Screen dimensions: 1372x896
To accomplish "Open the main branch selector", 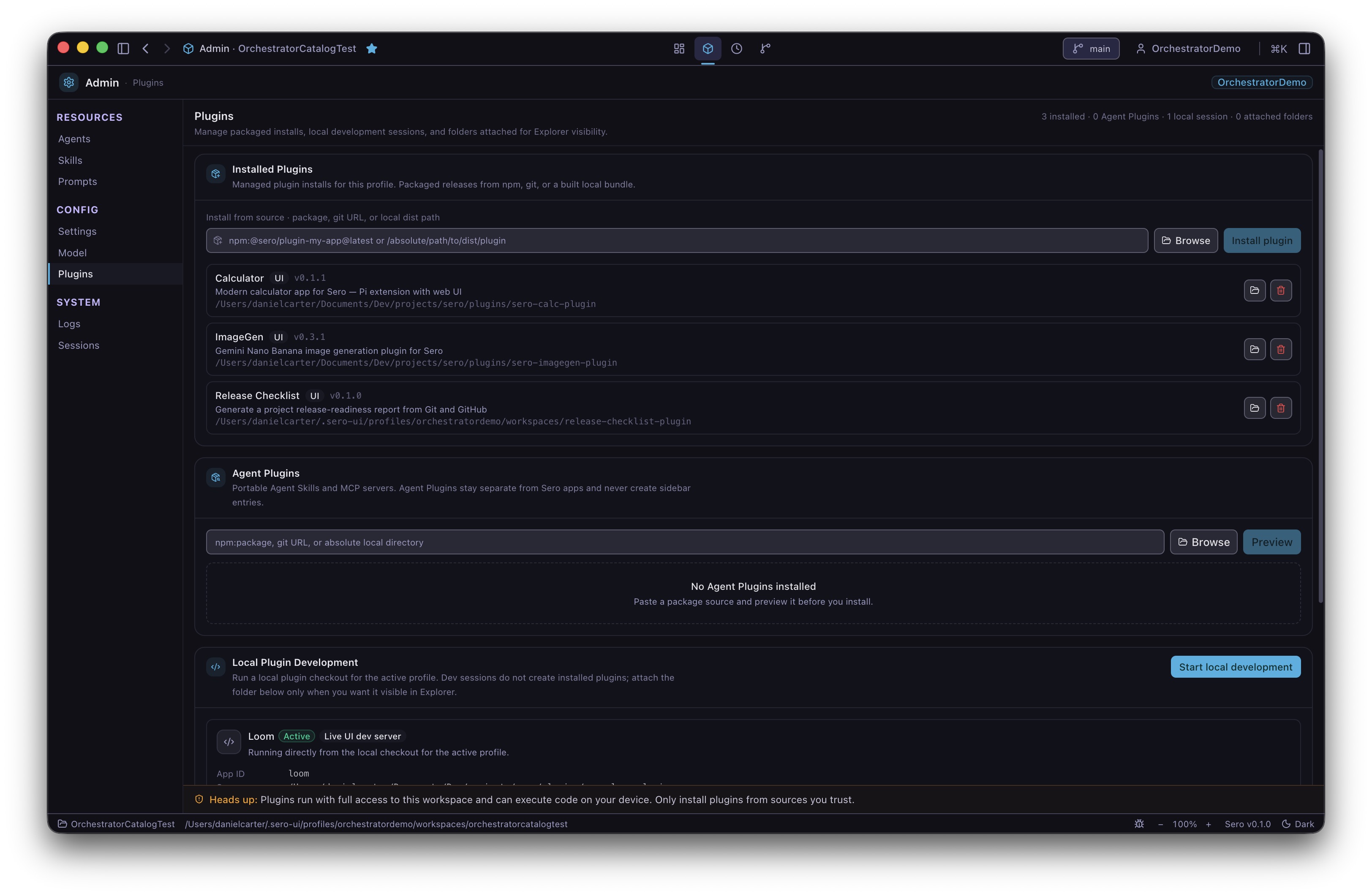I will [1091, 49].
